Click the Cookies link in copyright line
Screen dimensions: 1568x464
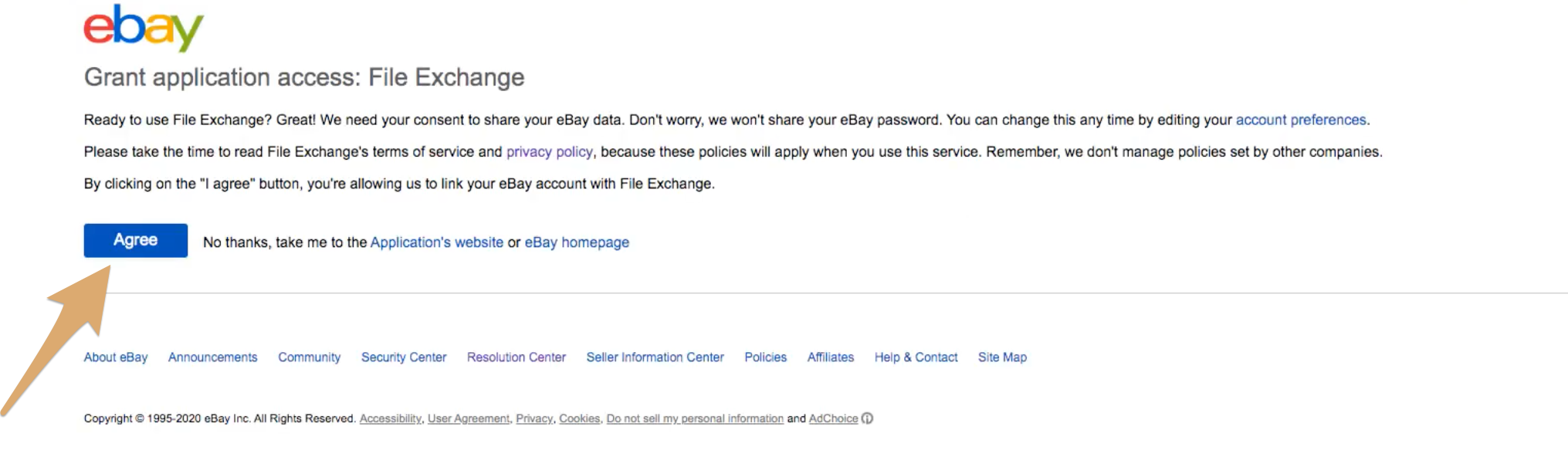pos(580,418)
